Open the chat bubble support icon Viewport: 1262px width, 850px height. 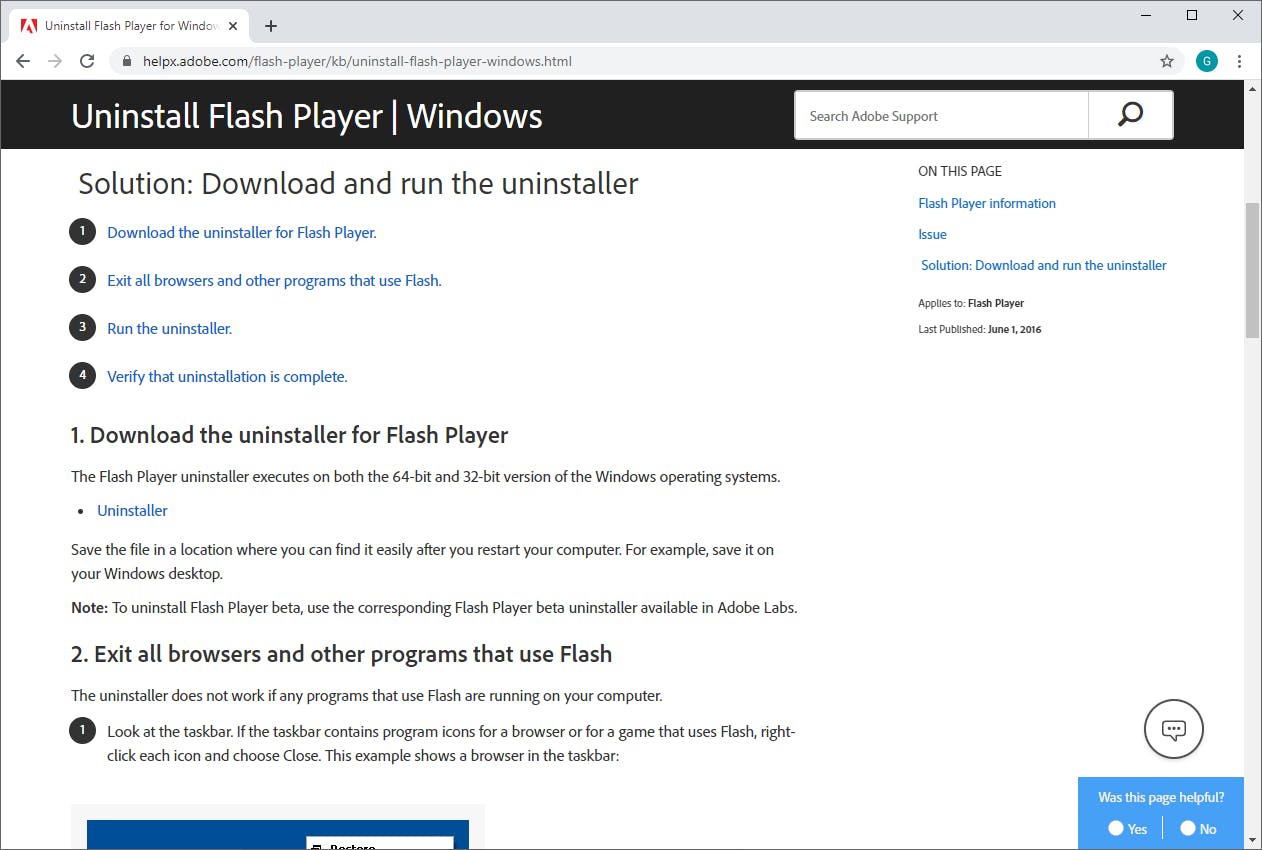(x=1174, y=729)
